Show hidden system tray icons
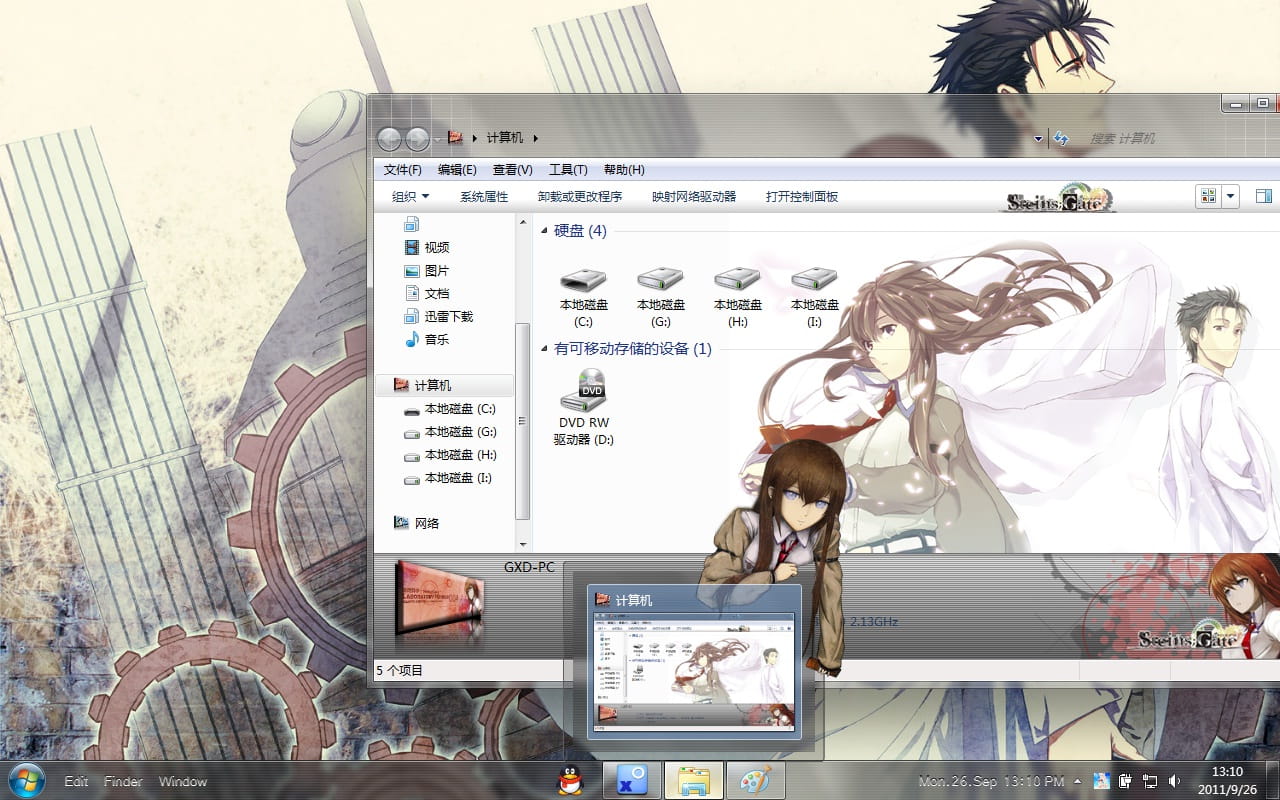The image size is (1280, 800). (1077, 781)
